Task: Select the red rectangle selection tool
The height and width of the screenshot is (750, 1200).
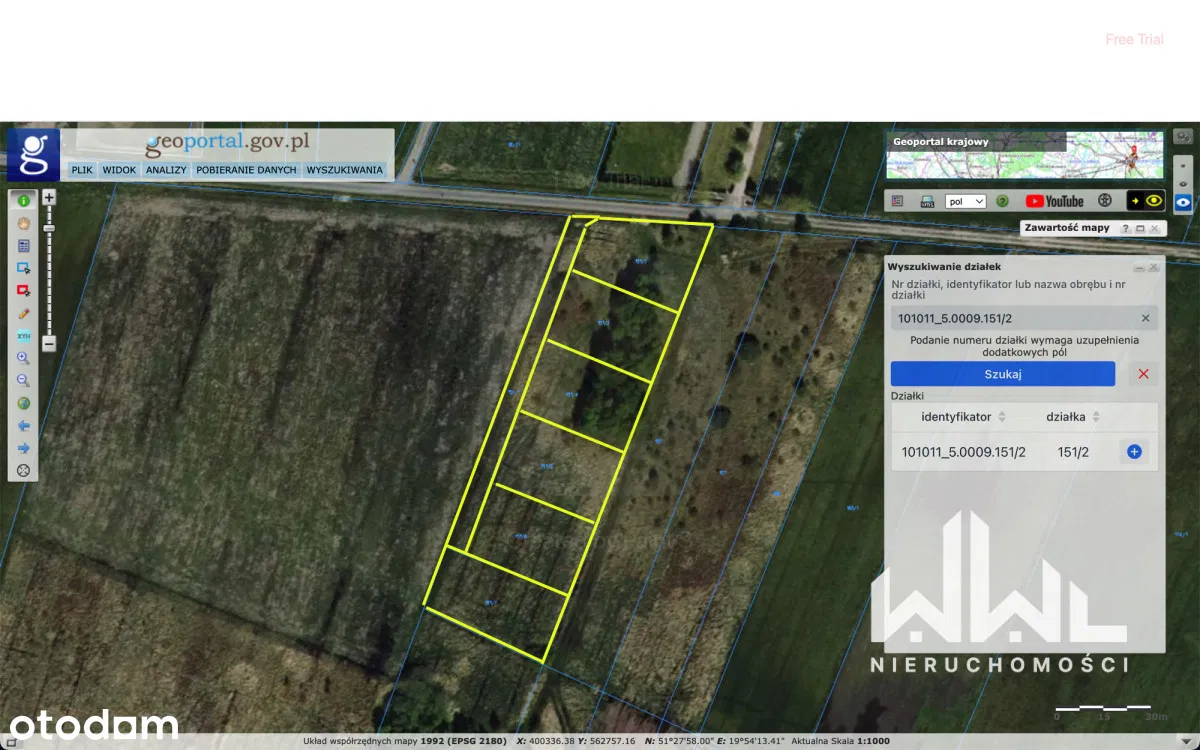Action: pos(23,290)
